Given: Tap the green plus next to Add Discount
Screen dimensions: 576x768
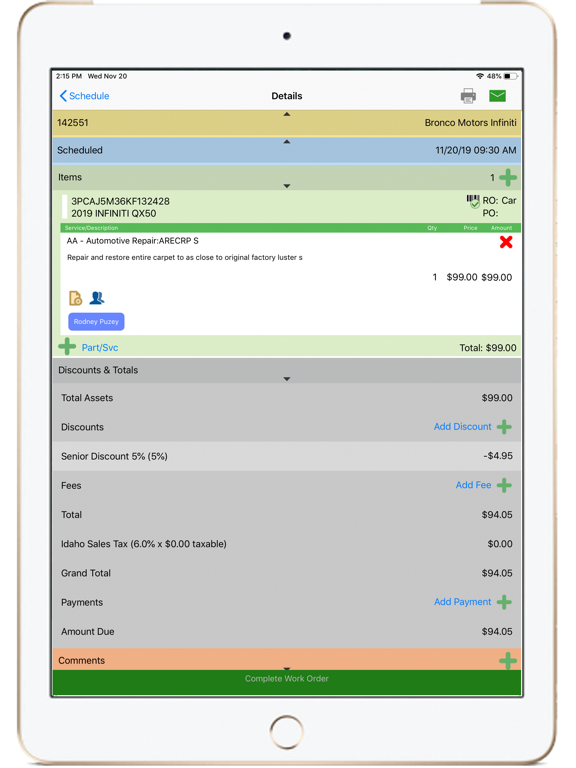Looking at the screenshot, I should 504,427.
